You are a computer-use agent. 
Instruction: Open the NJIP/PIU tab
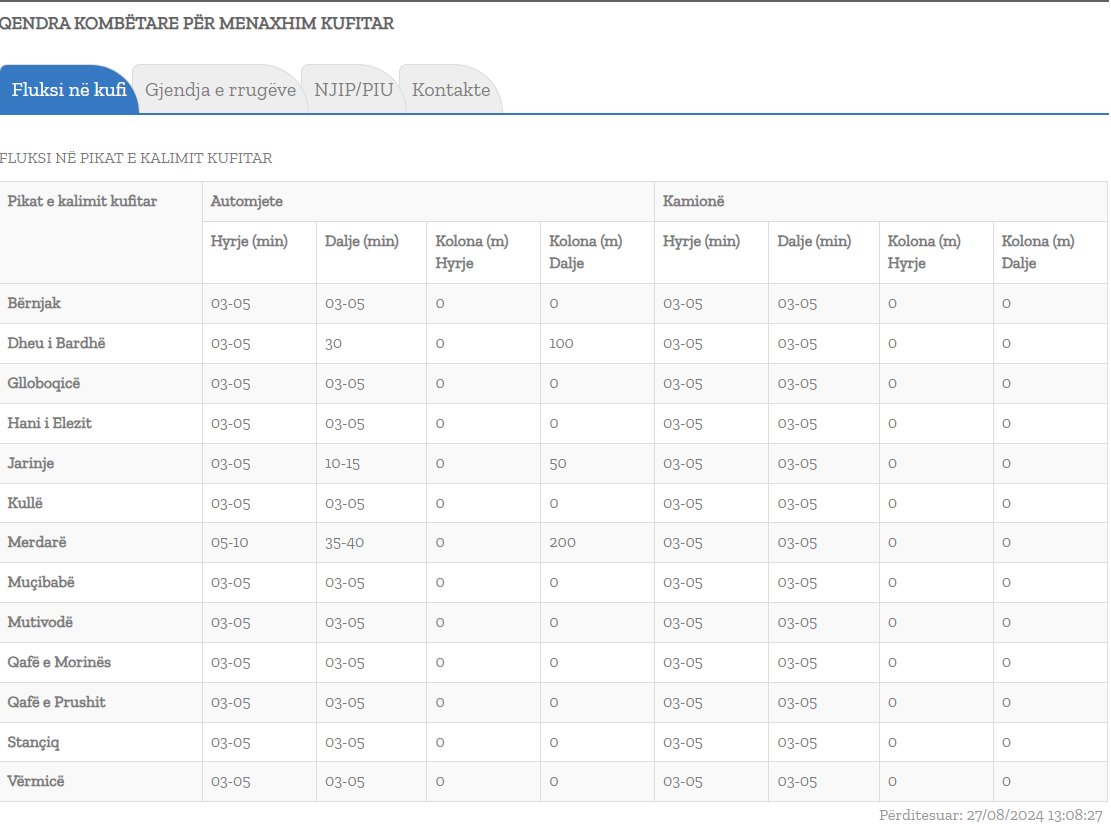click(x=354, y=90)
